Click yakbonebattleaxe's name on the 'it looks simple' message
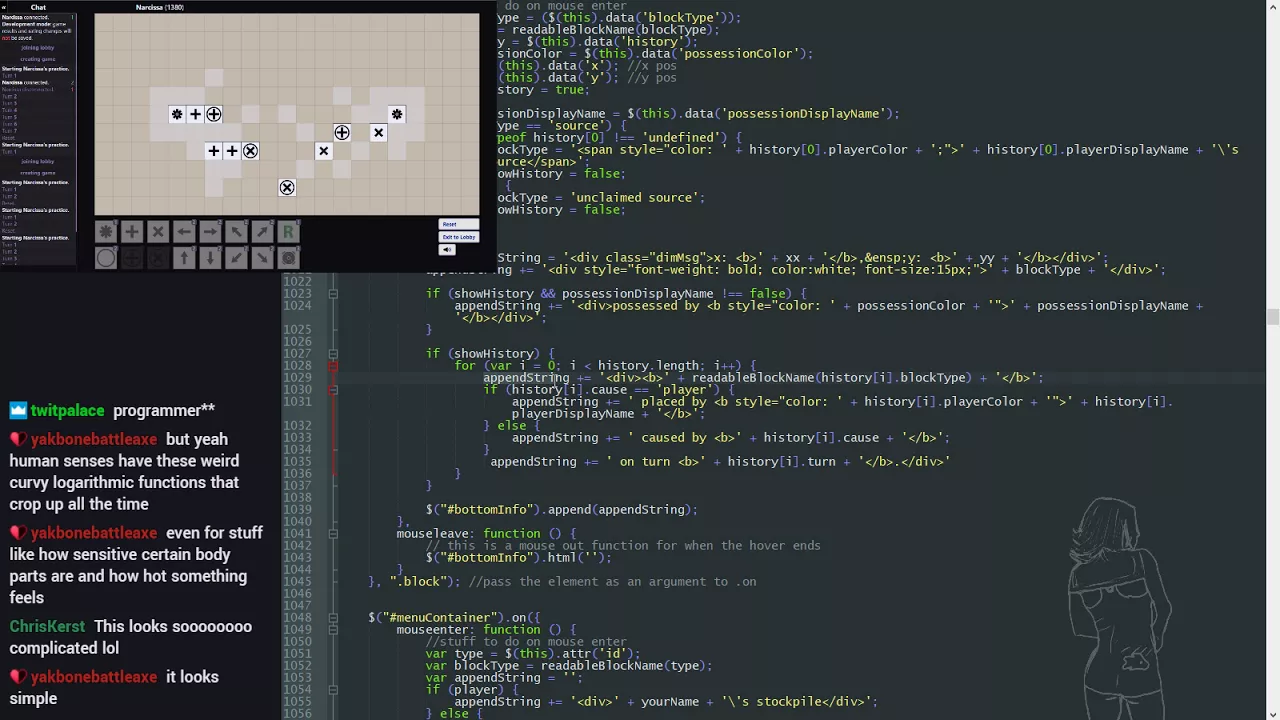 pos(93,677)
